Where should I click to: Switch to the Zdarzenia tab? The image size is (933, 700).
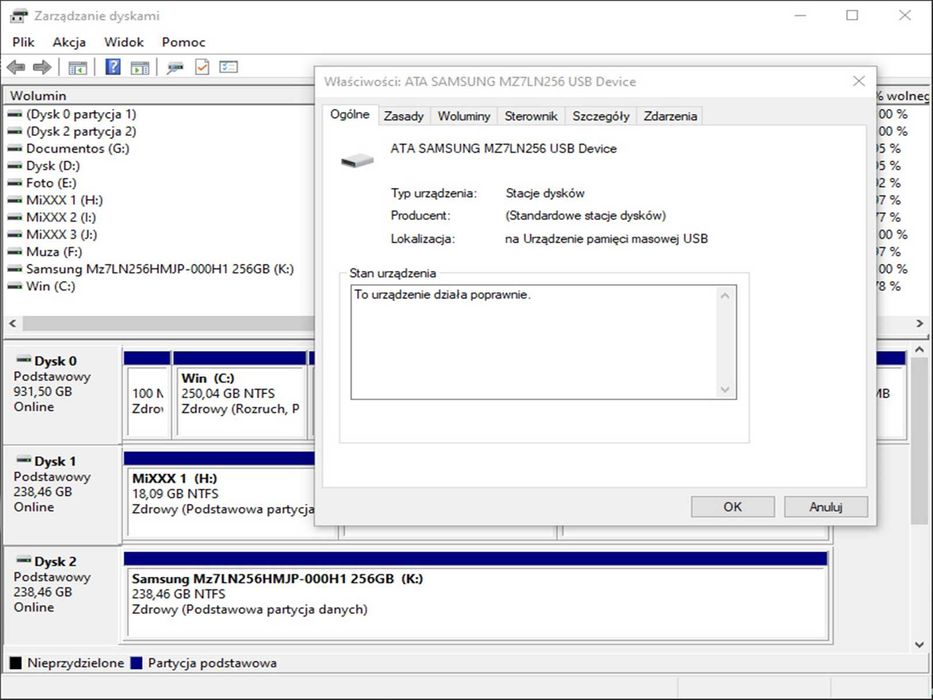670,116
